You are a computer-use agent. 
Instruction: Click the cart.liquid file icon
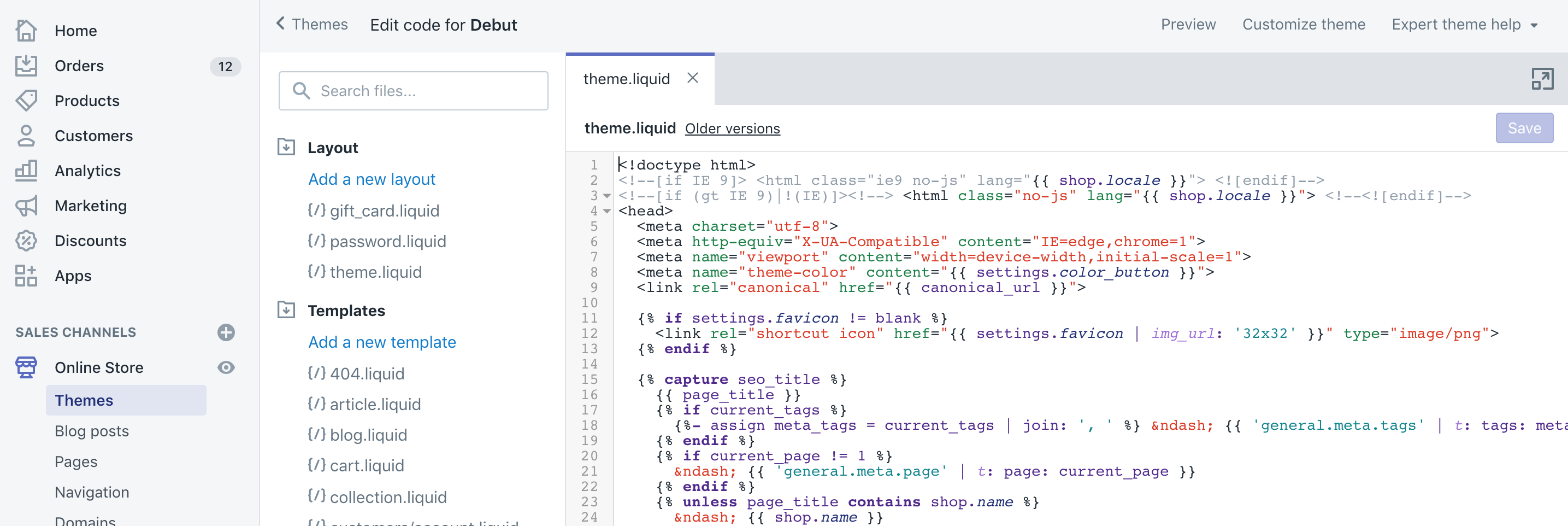(316, 465)
